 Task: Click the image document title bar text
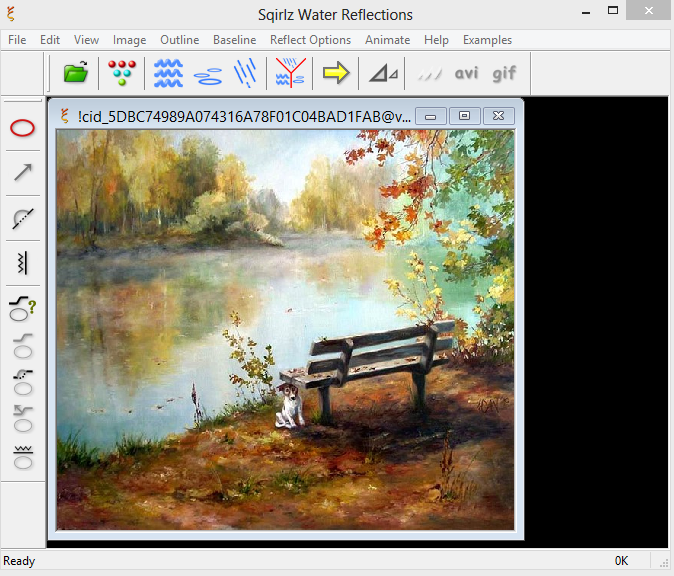click(x=244, y=116)
